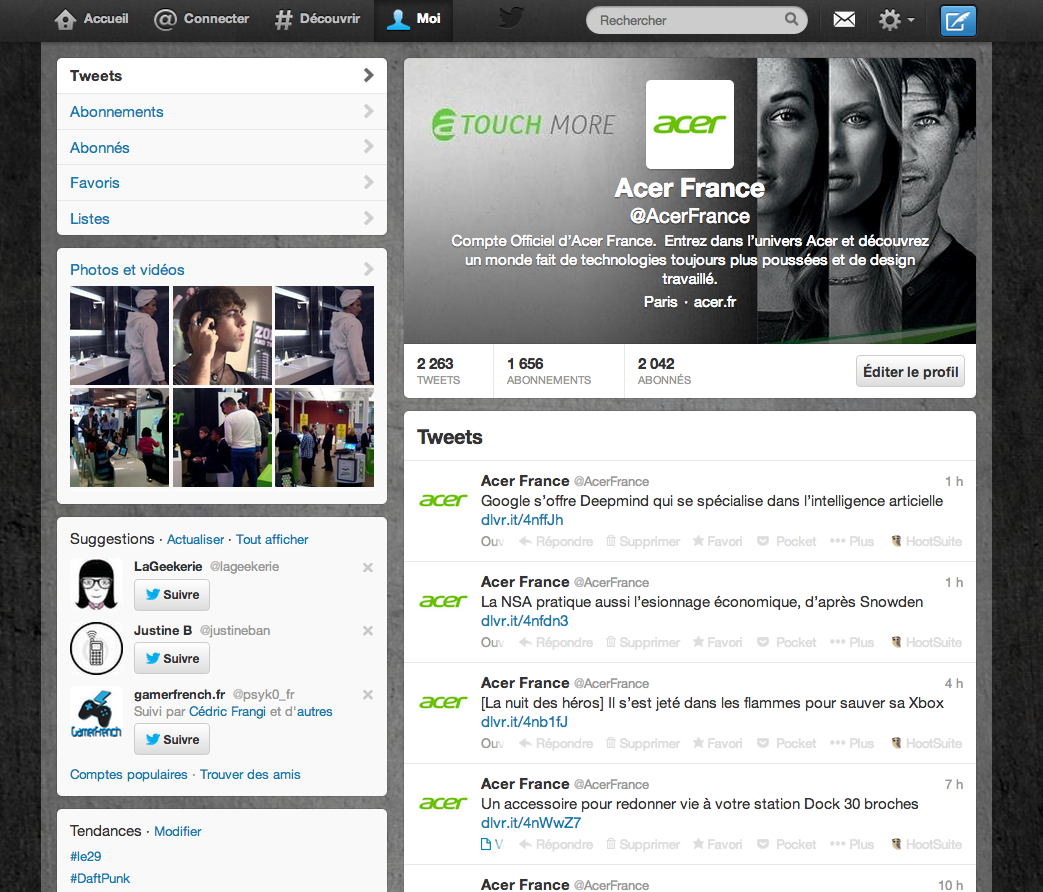This screenshot has width=1043, height=892.
Task: Open Cédric Frangi profile link
Action: pyautogui.click(x=227, y=712)
